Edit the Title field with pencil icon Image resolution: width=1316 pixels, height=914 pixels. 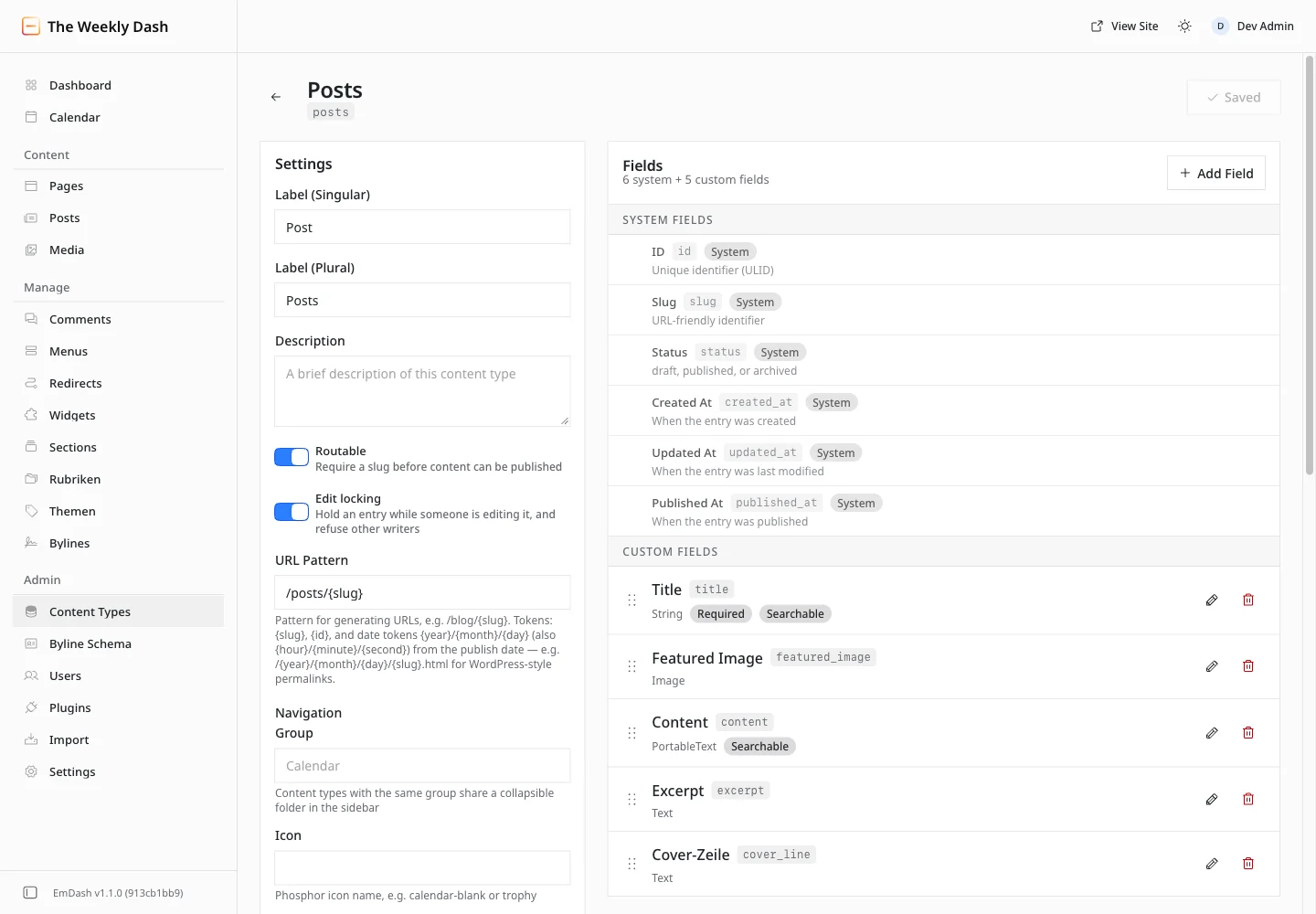click(1212, 600)
